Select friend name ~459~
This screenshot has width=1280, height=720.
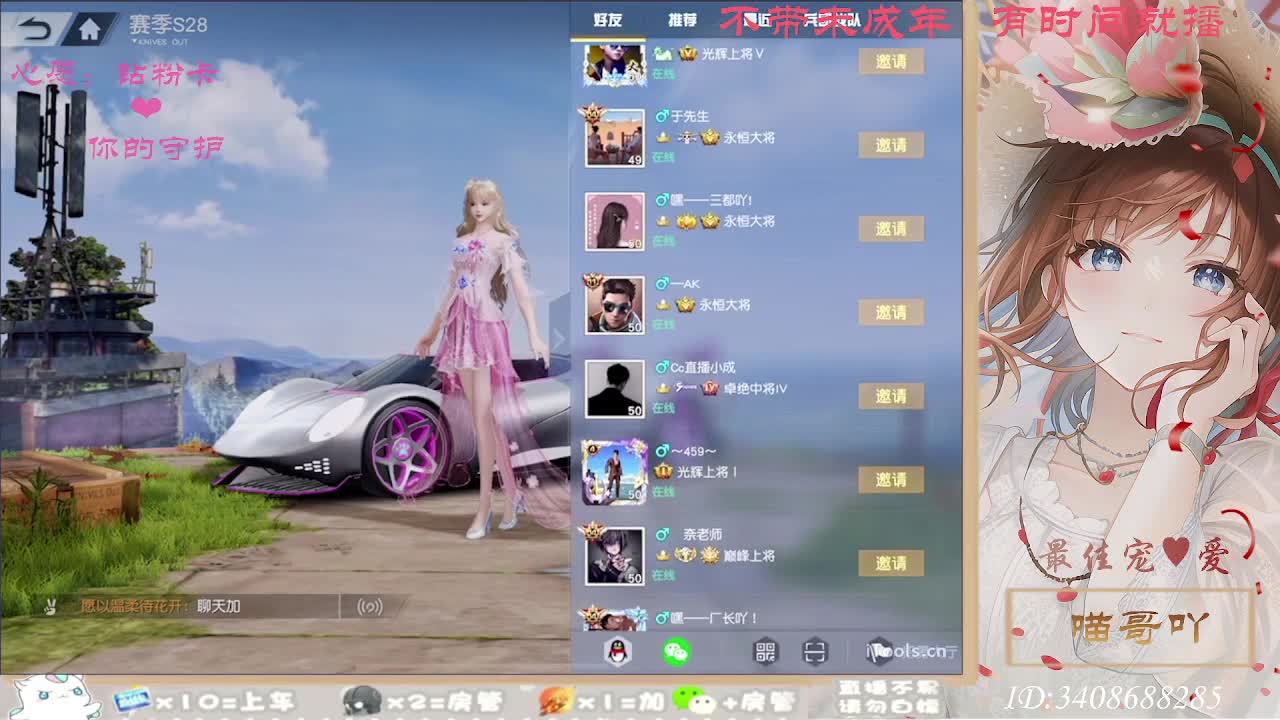click(x=694, y=451)
